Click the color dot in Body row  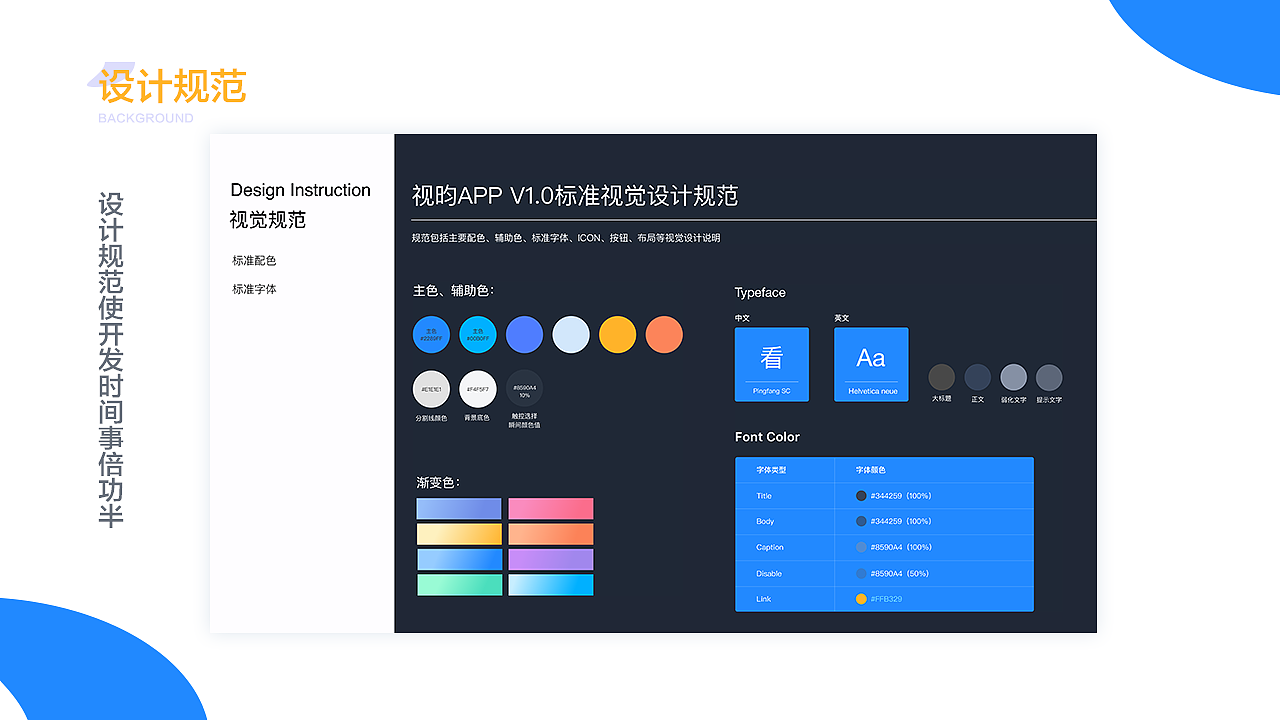[861, 521]
